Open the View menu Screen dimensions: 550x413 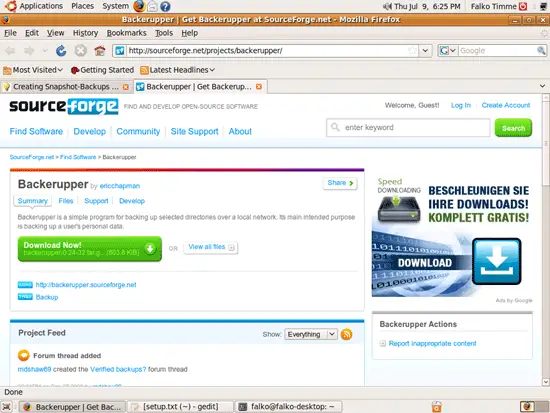click(55, 33)
